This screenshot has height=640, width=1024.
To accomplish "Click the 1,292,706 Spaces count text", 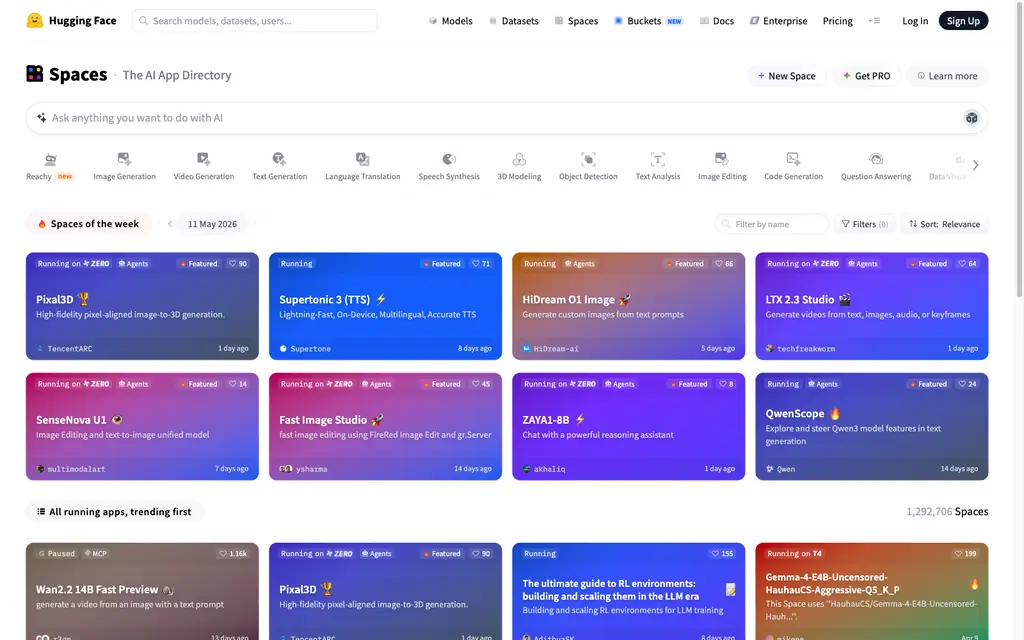I will pyautogui.click(x=947, y=511).
